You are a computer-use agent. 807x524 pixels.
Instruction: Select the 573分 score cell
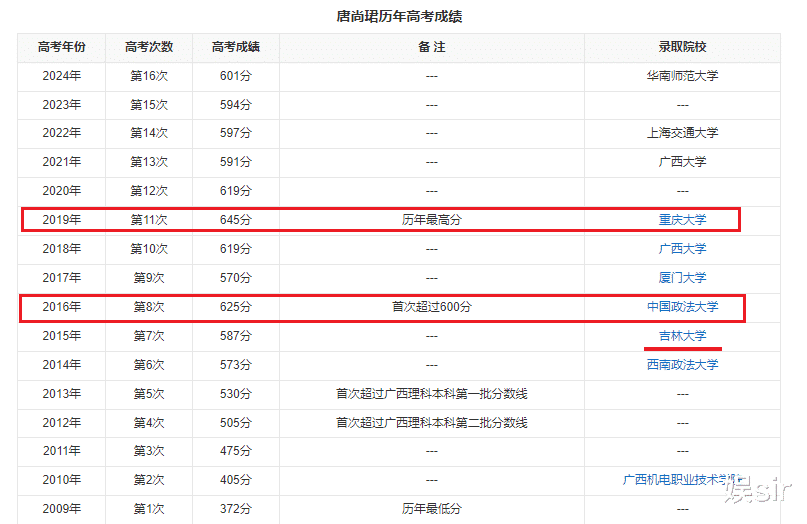tap(236, 364)
